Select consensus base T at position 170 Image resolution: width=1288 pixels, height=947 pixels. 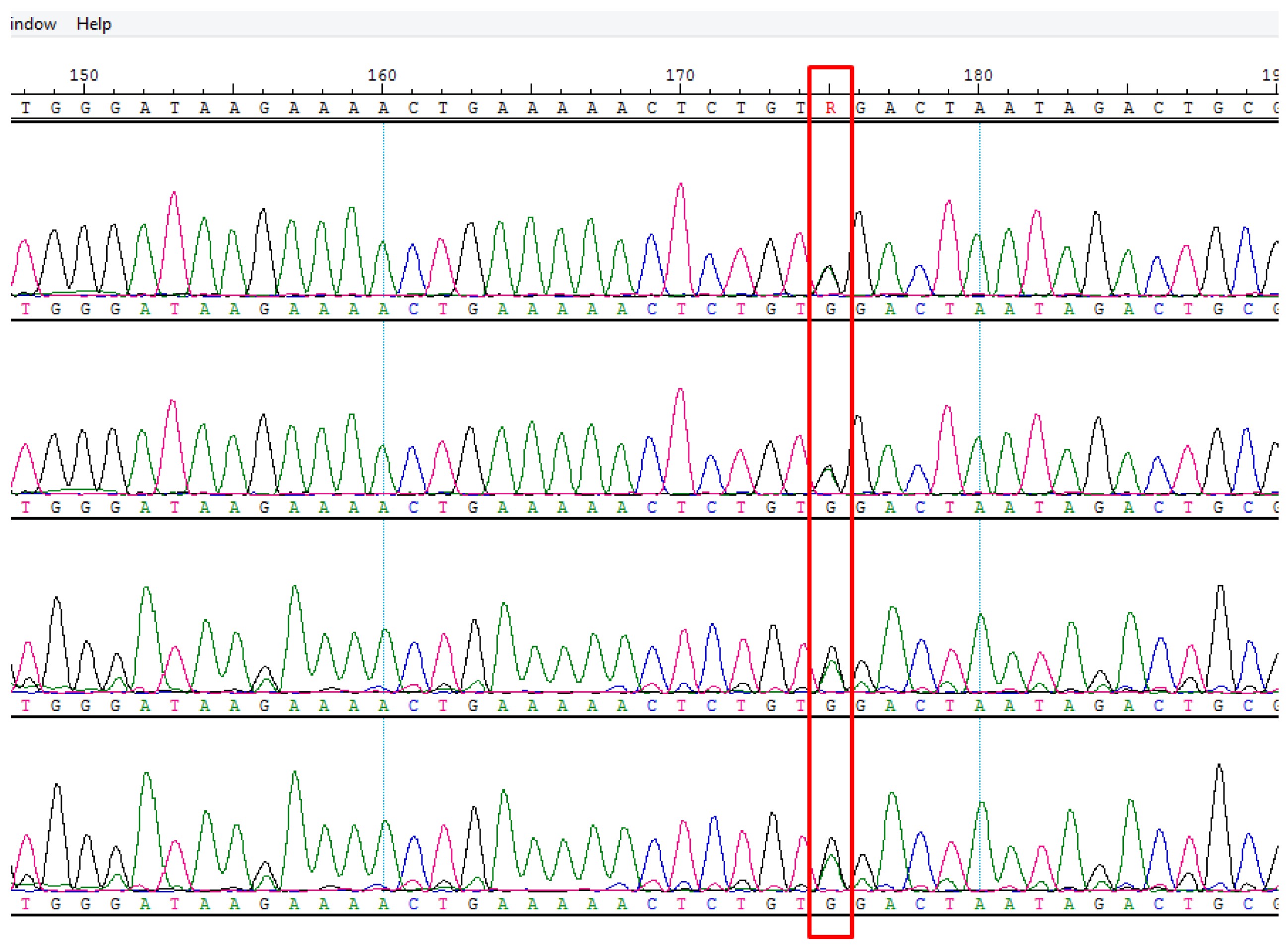tap(681, 108)
